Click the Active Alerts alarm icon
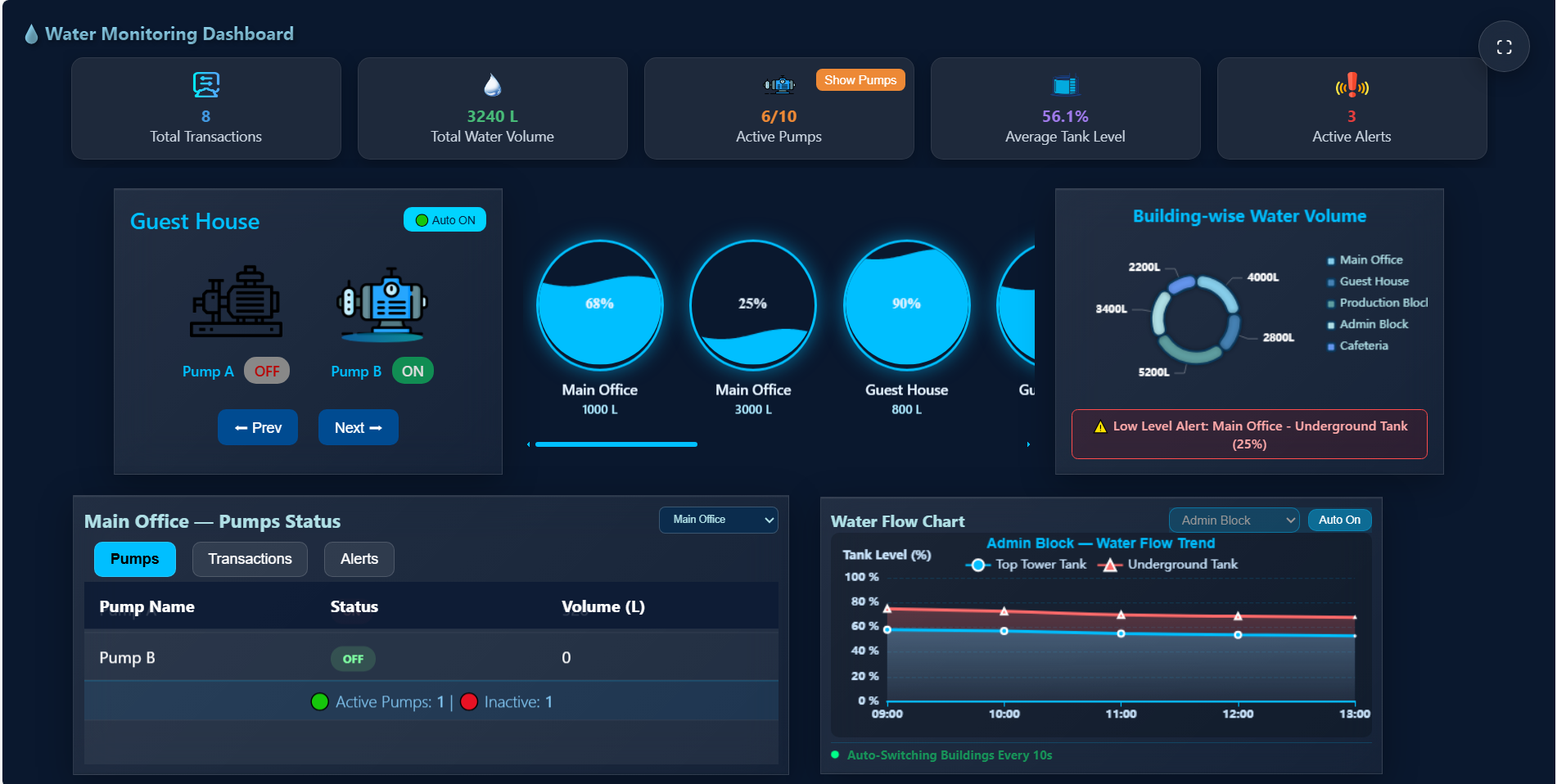1557x784 pixels. click(1352, 85)
